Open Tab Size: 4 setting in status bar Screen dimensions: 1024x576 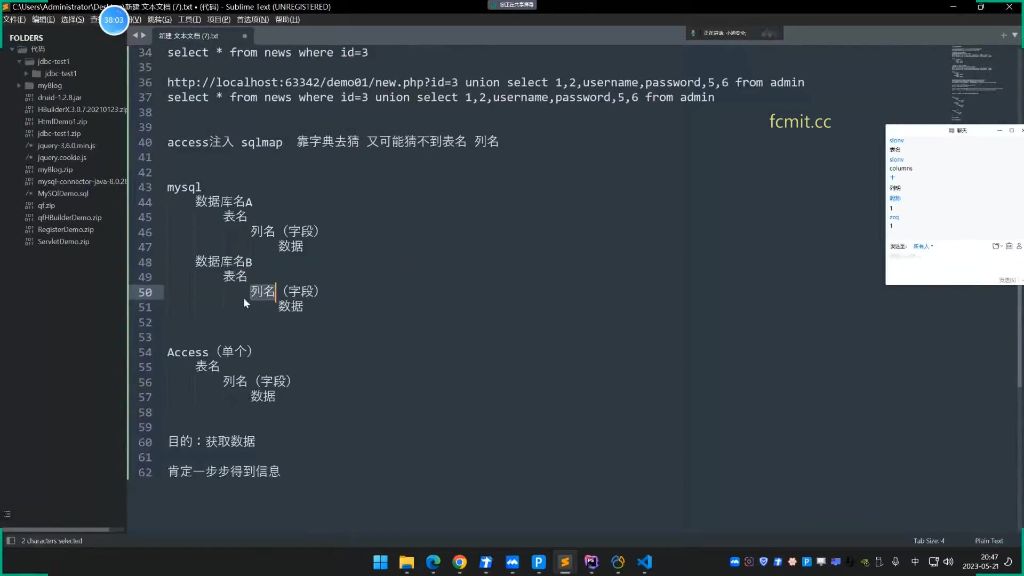929,541
